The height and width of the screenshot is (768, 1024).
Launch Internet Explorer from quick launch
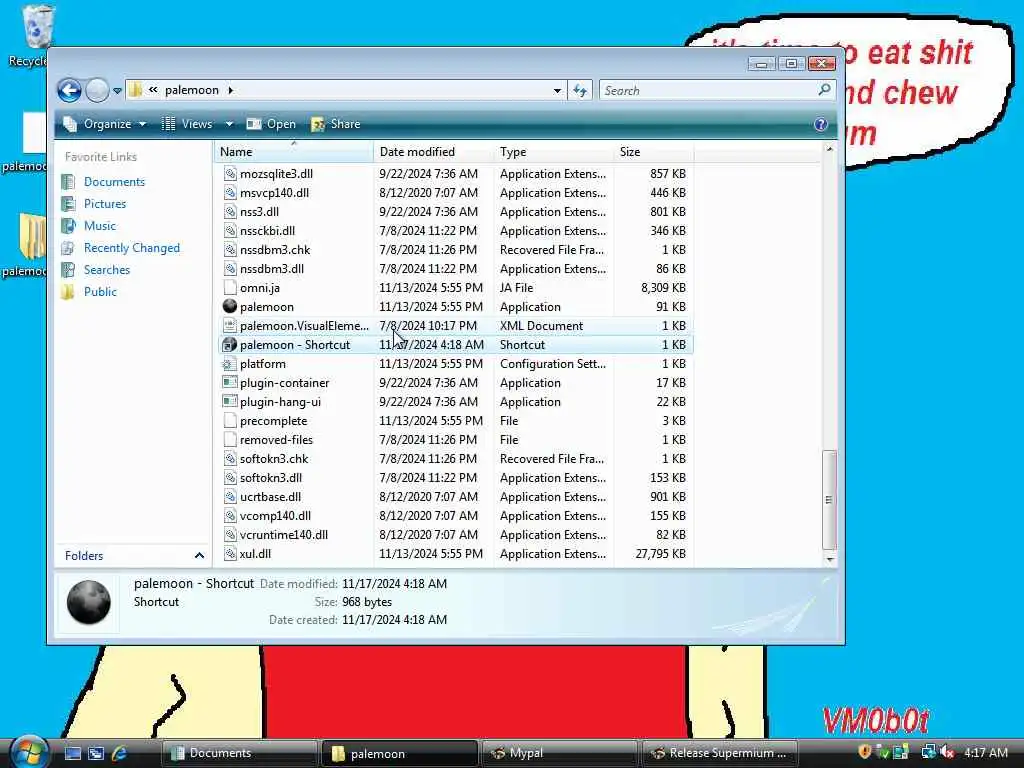pos(120,753)
